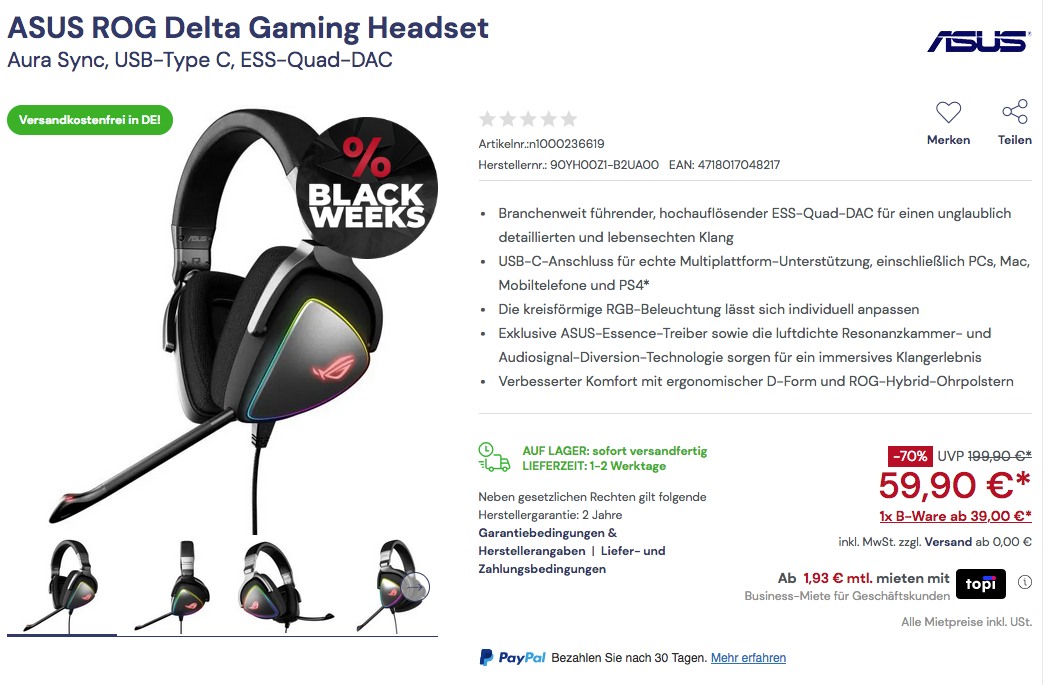This screenshot has height=685, width=1043.
Task: Click the ASUS brand logo
Action: (977, 41)
